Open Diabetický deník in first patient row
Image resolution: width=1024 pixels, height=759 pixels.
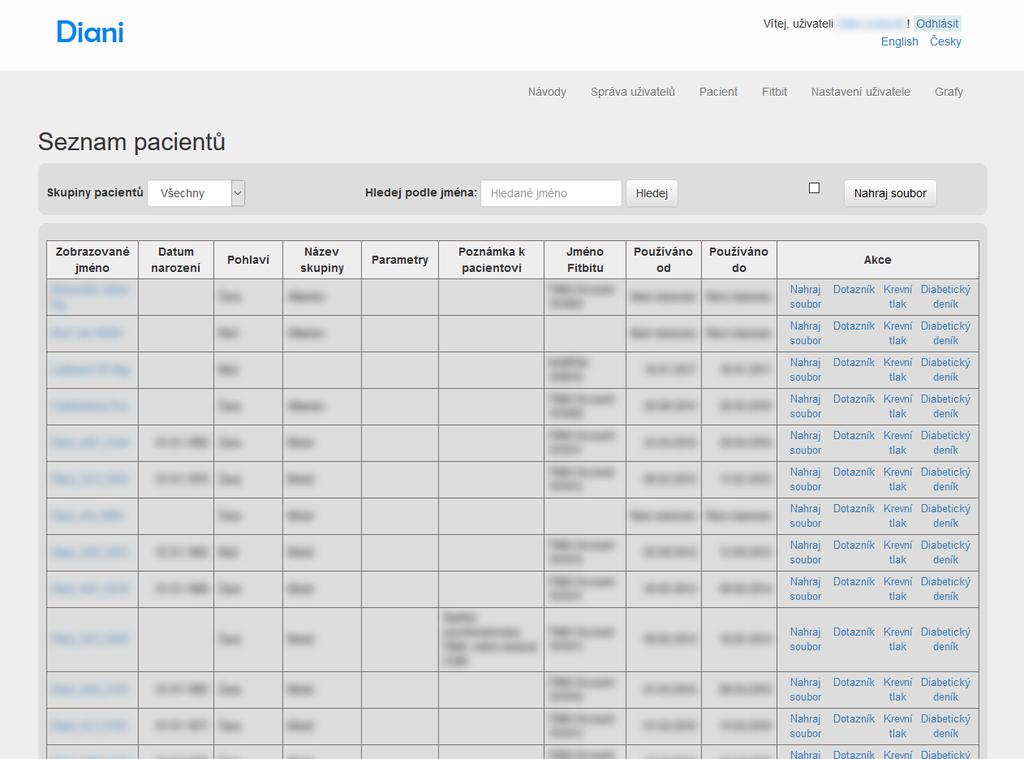click(x=945, y=297)
